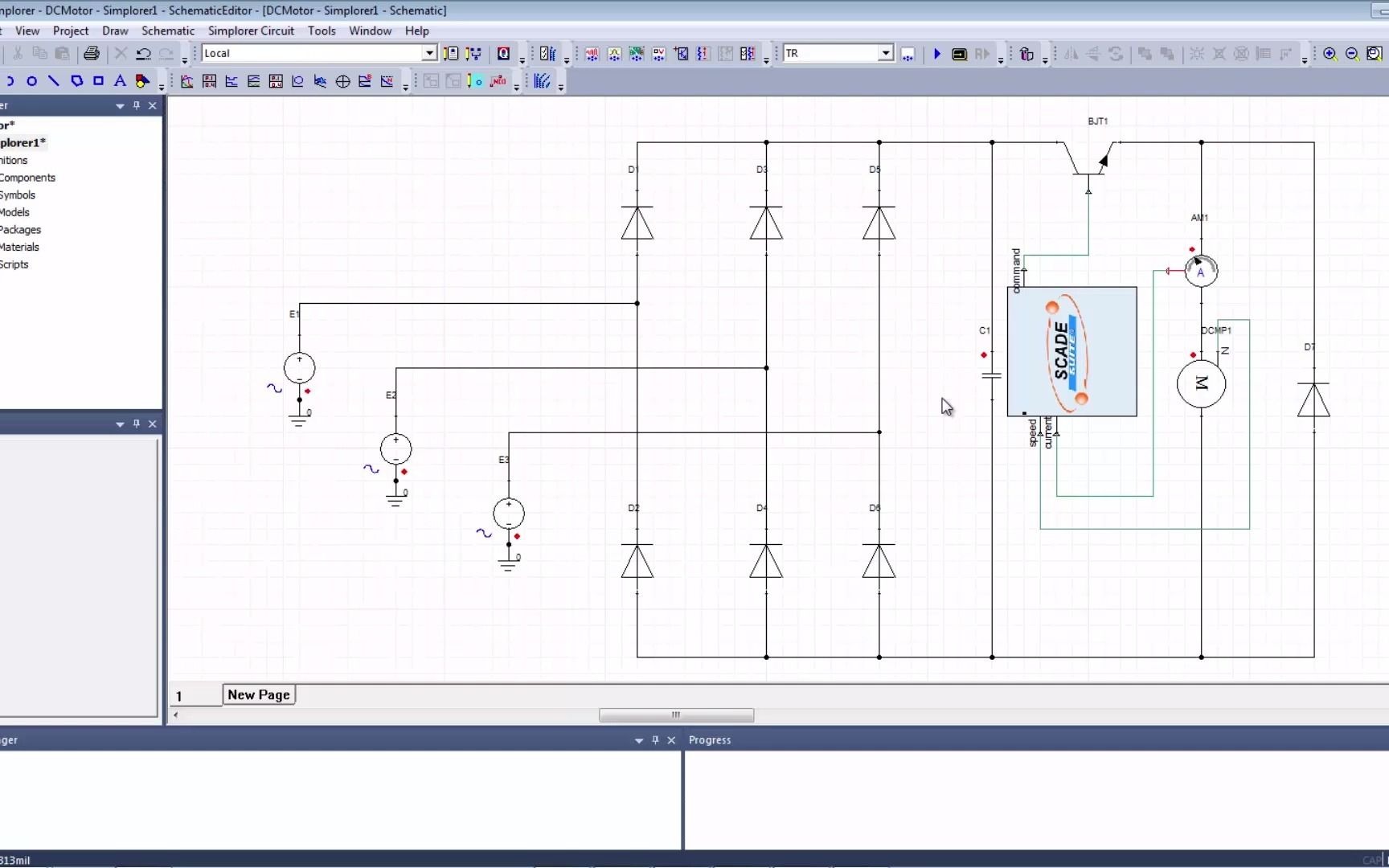This screenshot has width=1389, height=868.
Task: Select the Line drawing tool
Action: click(53, 80)
